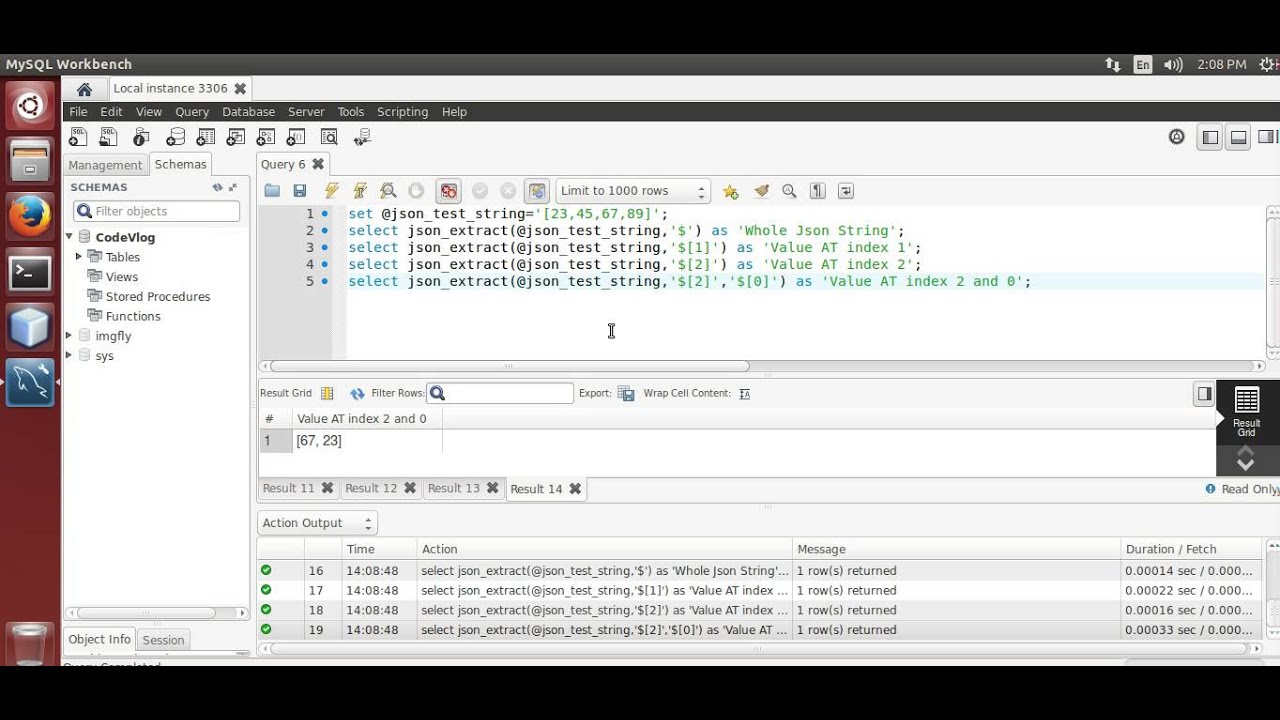Open the Action Output dropdown
The width and height of the screenshot is (1280, 720).
(318, 523)
